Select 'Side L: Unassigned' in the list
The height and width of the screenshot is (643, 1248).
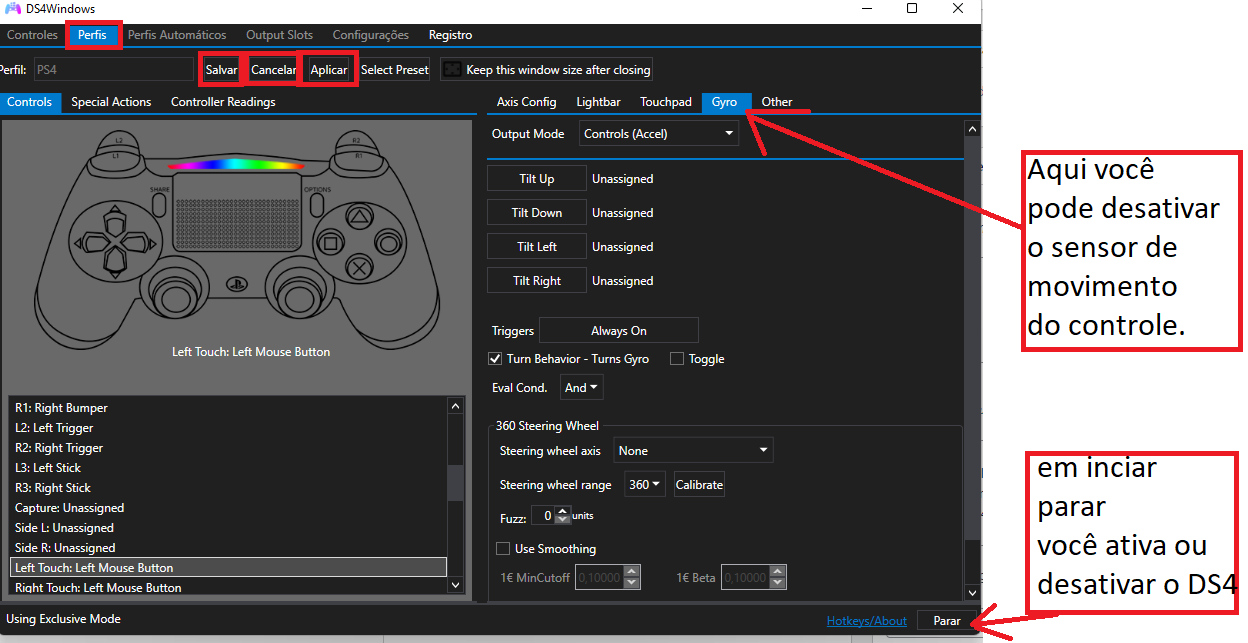click(227, 528)
